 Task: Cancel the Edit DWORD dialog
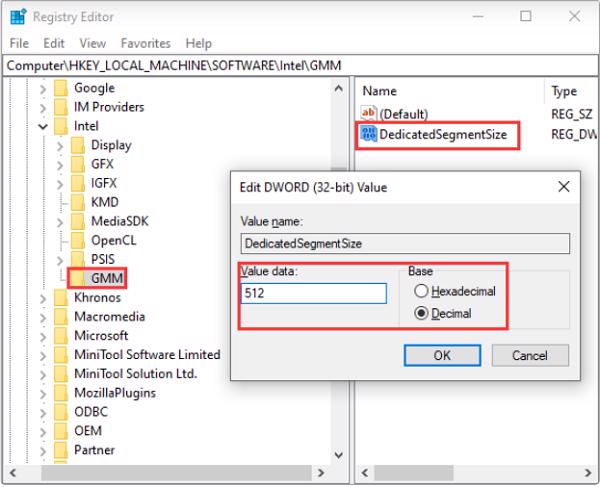point(529,355)
